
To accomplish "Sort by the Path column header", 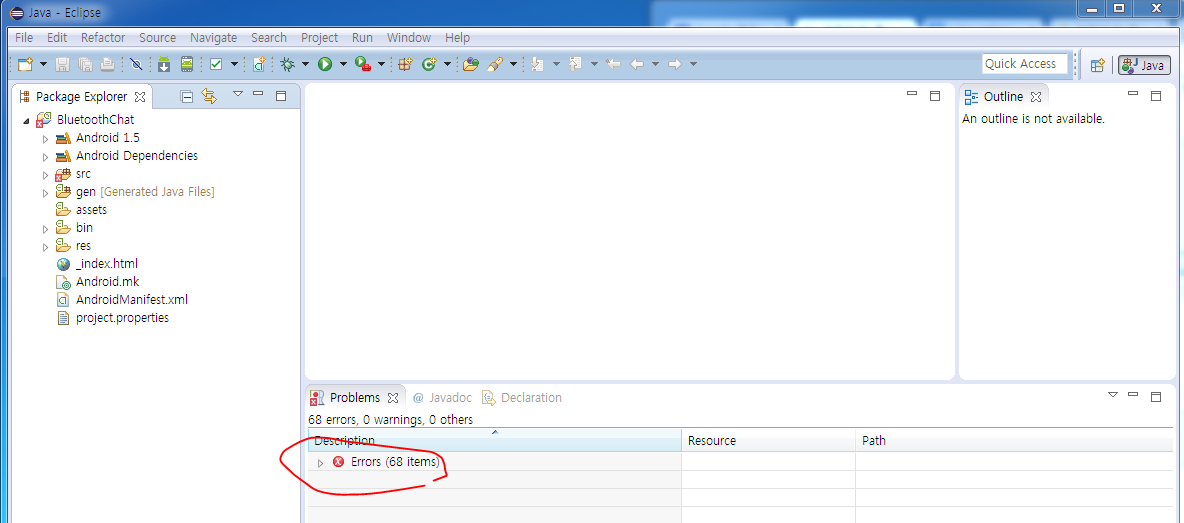I will coord(1015,441).
